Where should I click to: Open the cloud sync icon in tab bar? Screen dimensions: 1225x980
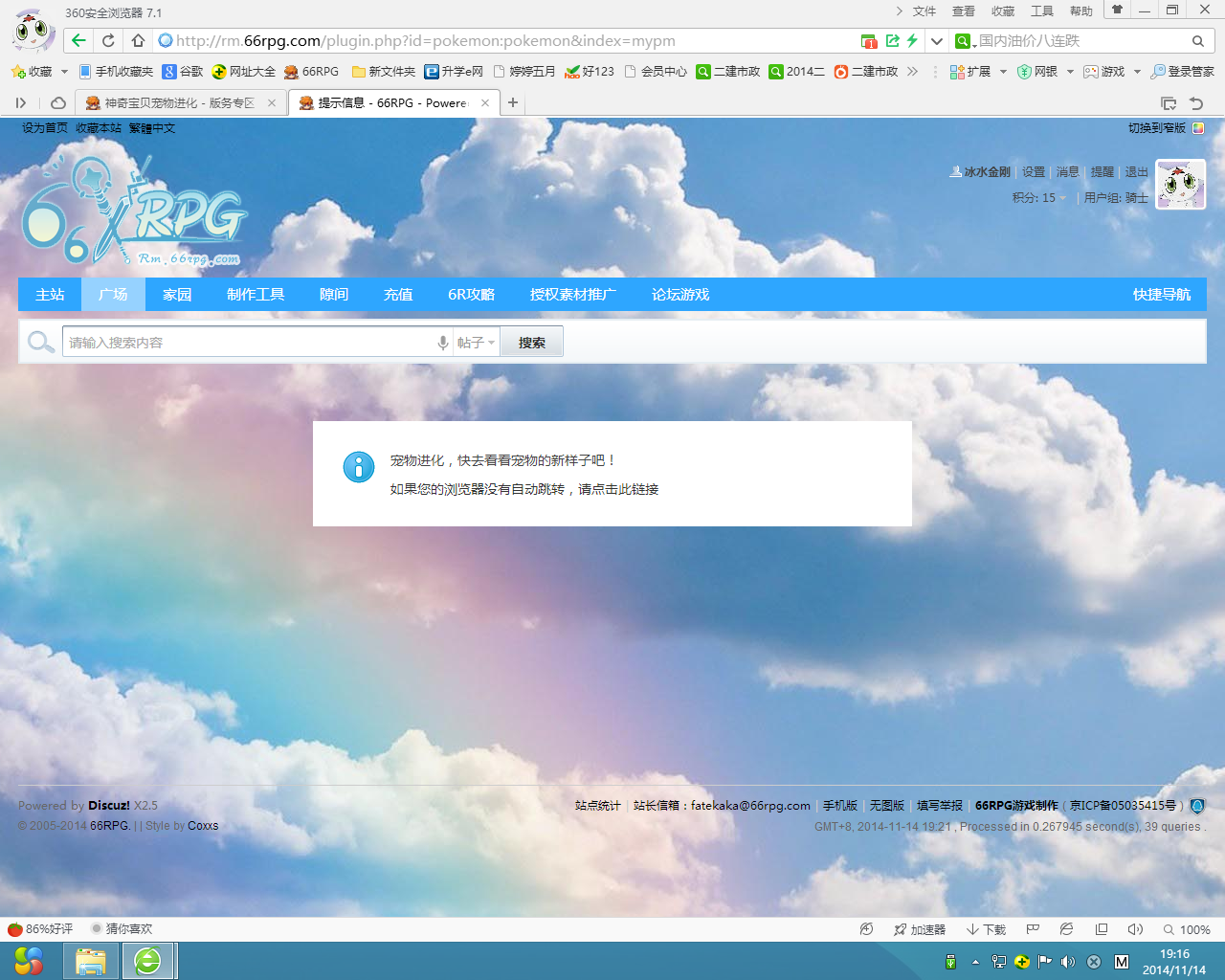[x=58, y=102]
